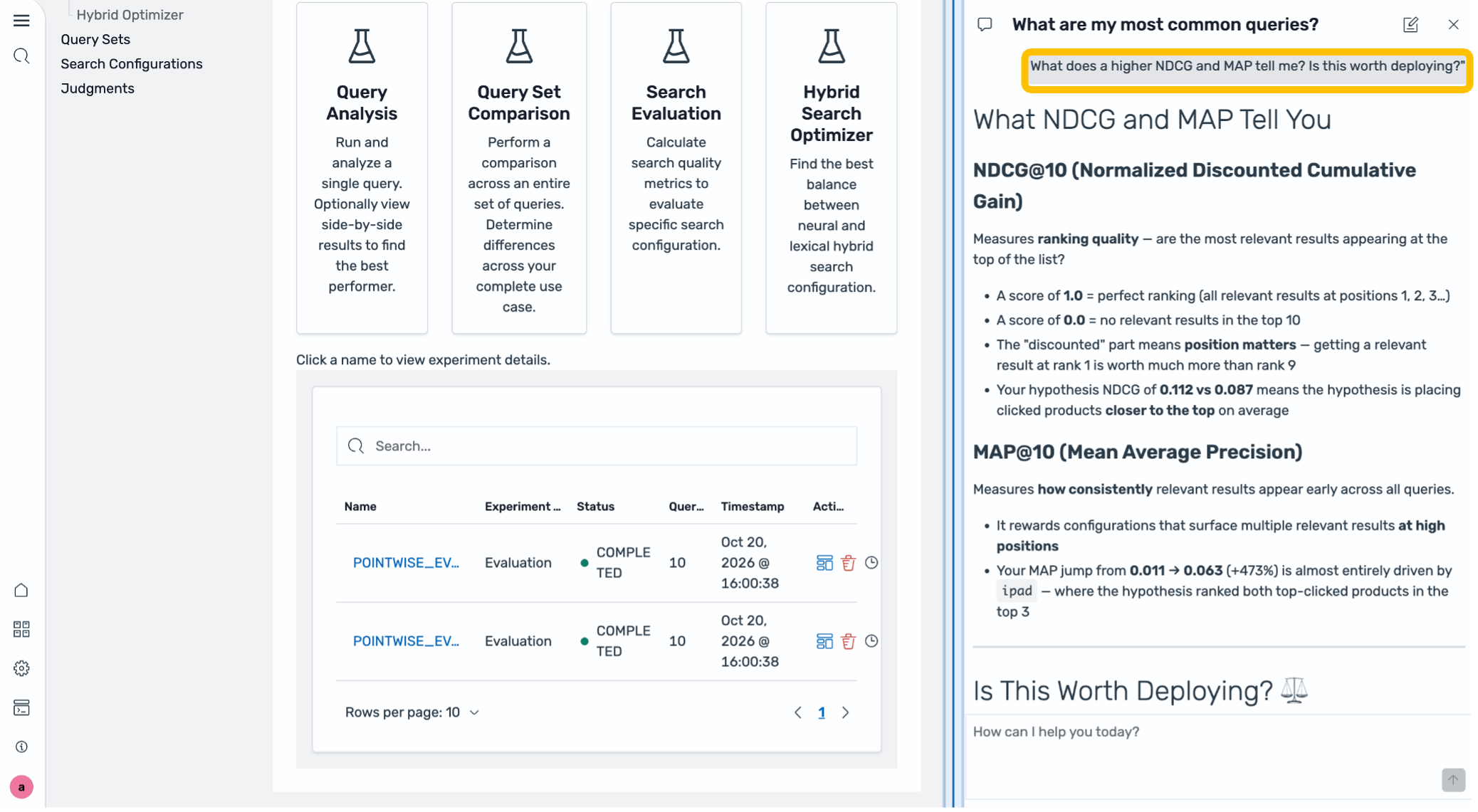Image resolution: width=1478 pixels, height=812 pixels.
Task: Open the hamburger navigation menu
Action: click(x=21, y=21)
